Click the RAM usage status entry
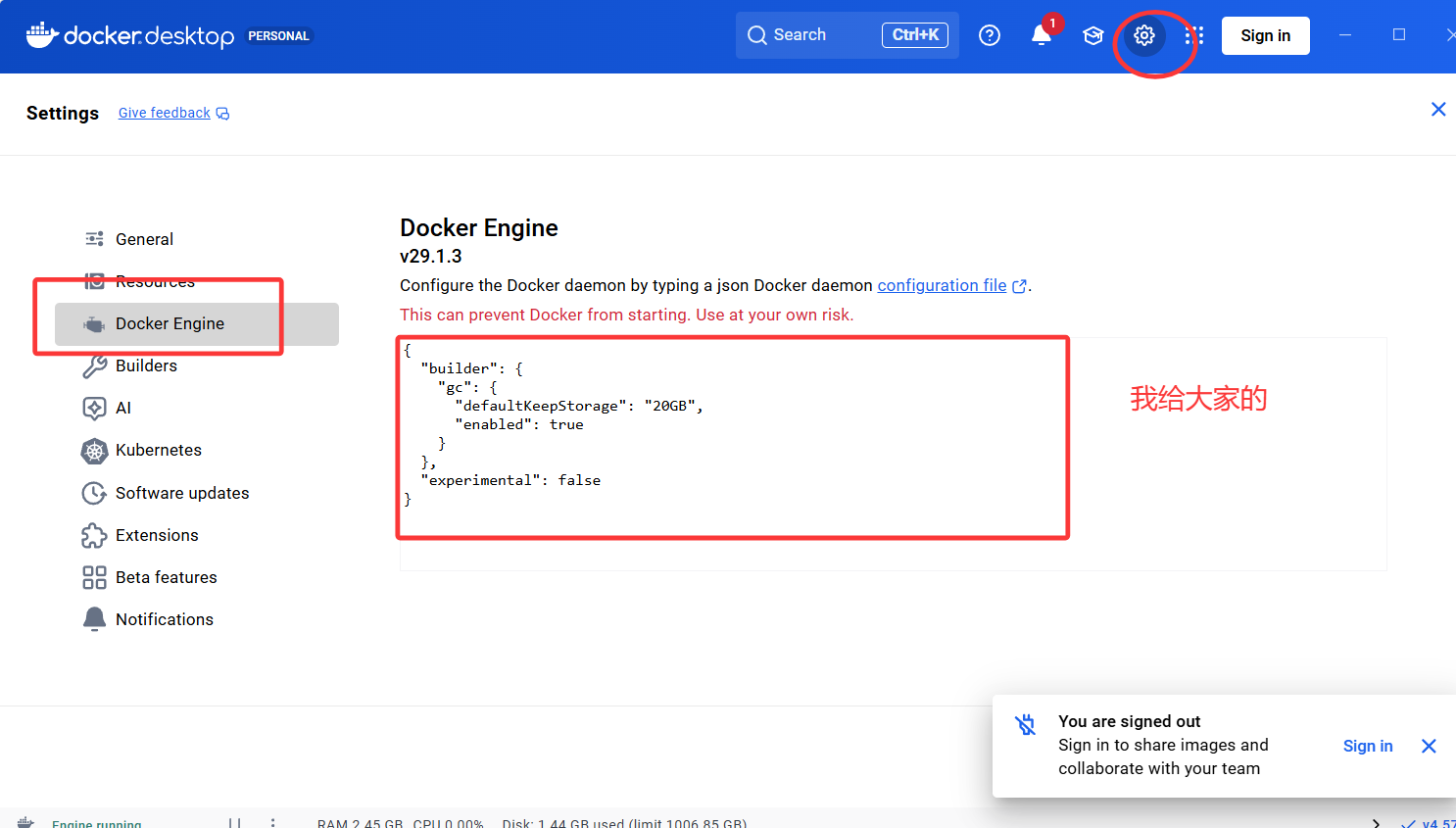The image size is (1456, 828). coord(360,823)
